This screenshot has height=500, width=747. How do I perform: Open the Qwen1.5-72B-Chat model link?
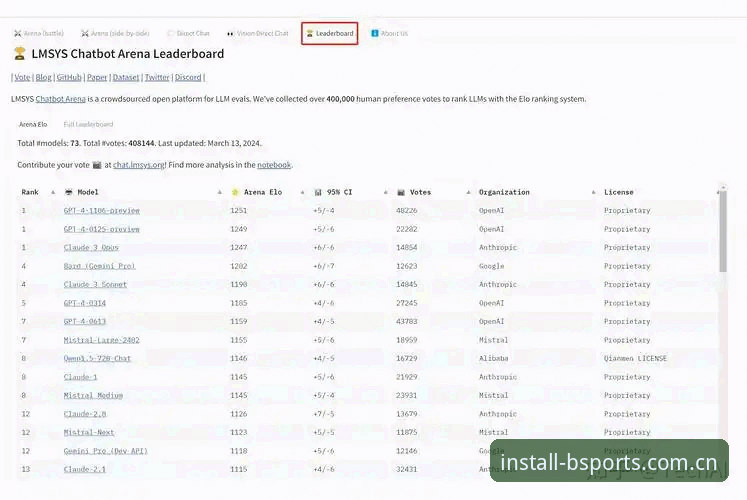97,358
